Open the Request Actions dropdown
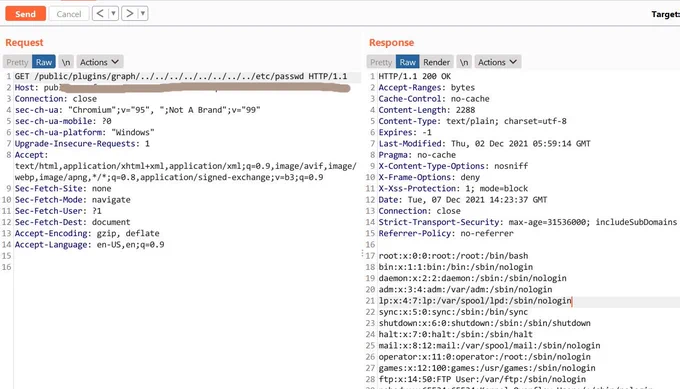Screen dimensions: 680x389 (x=100, y=62)
